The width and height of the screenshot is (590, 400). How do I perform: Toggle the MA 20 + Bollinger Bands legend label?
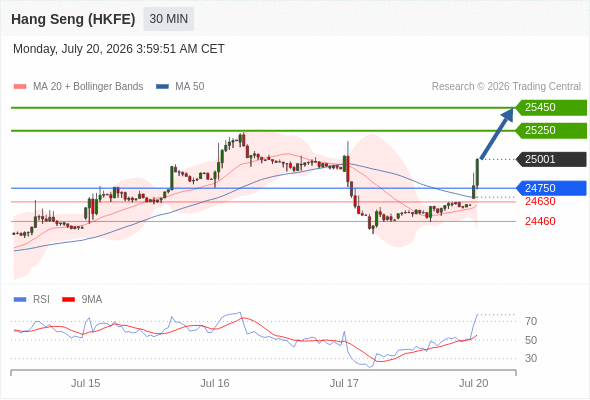coord(88,87)
